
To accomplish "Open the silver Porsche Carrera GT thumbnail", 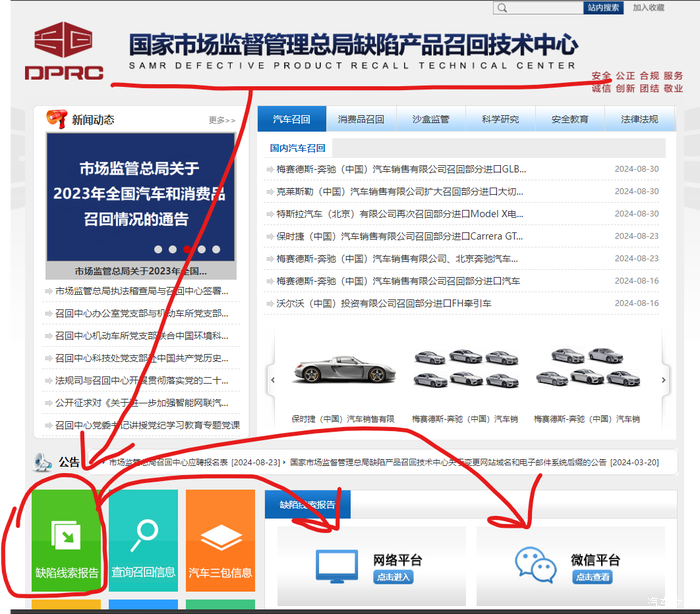I will (x=344, y=369).
